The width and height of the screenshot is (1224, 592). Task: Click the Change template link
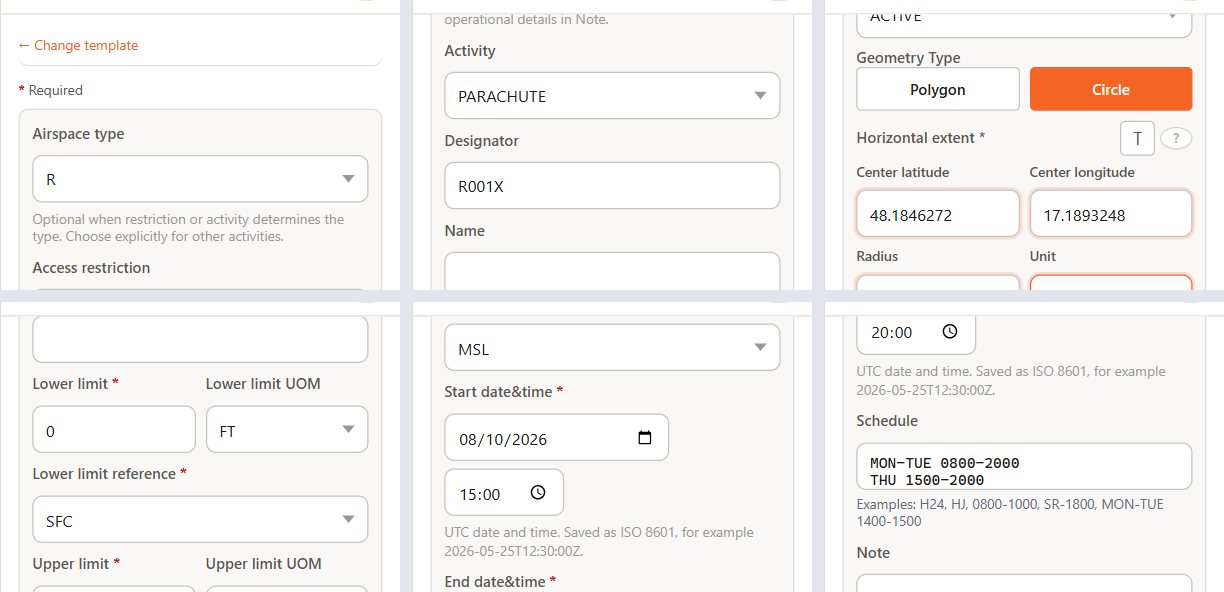coord(78,45)
